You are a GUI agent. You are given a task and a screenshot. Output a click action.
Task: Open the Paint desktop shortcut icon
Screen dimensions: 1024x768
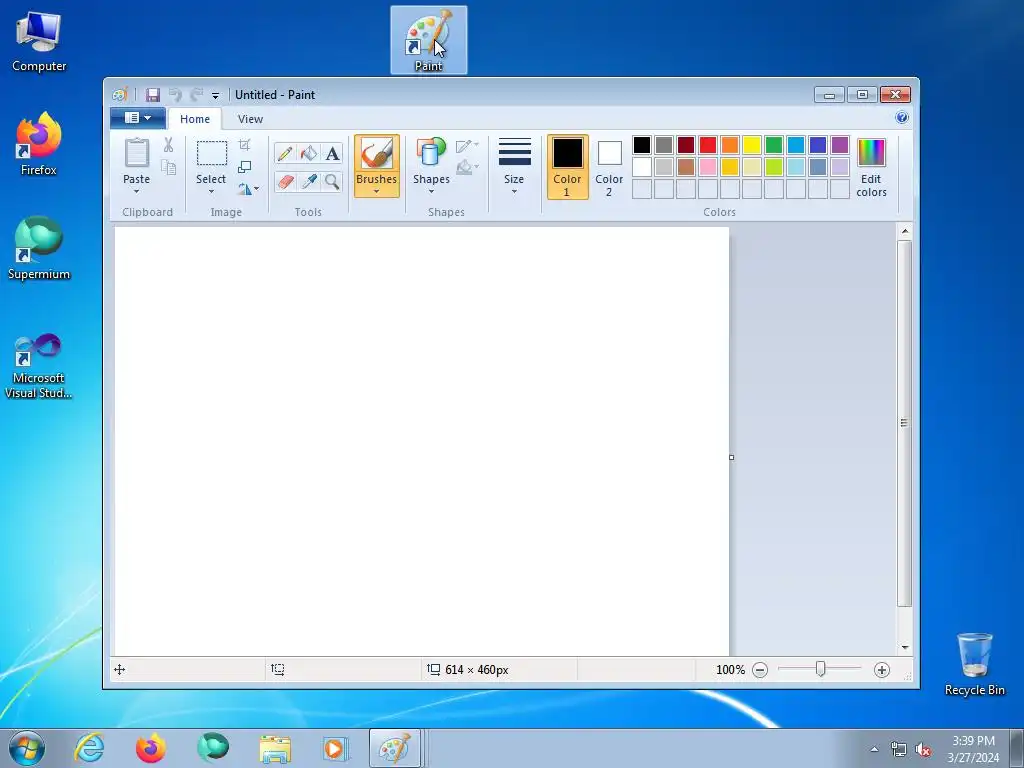(428, 40)
